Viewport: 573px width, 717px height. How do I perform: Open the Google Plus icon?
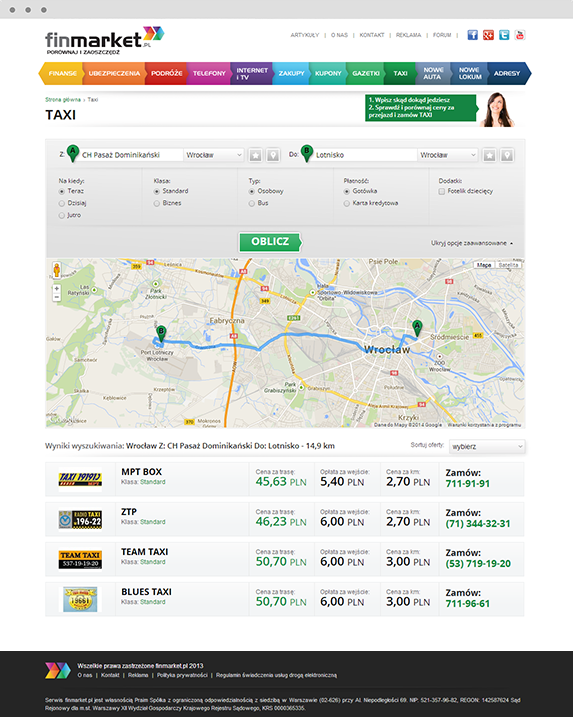pyautogui.click(x=488, y=35)
